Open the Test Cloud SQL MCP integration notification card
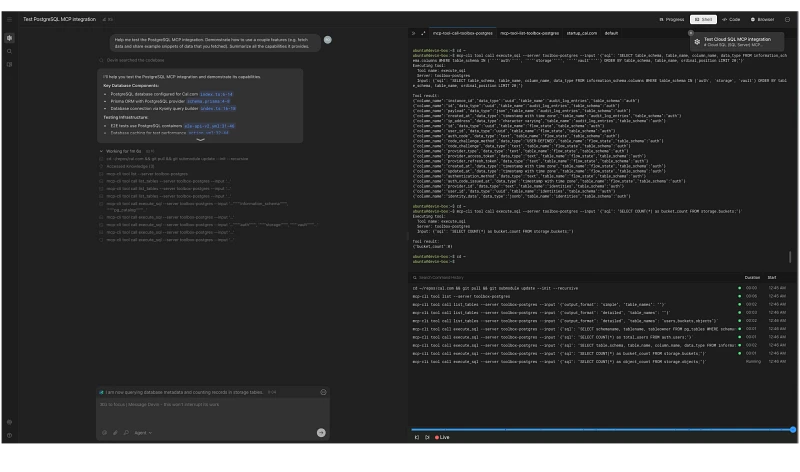 (738, 42)
